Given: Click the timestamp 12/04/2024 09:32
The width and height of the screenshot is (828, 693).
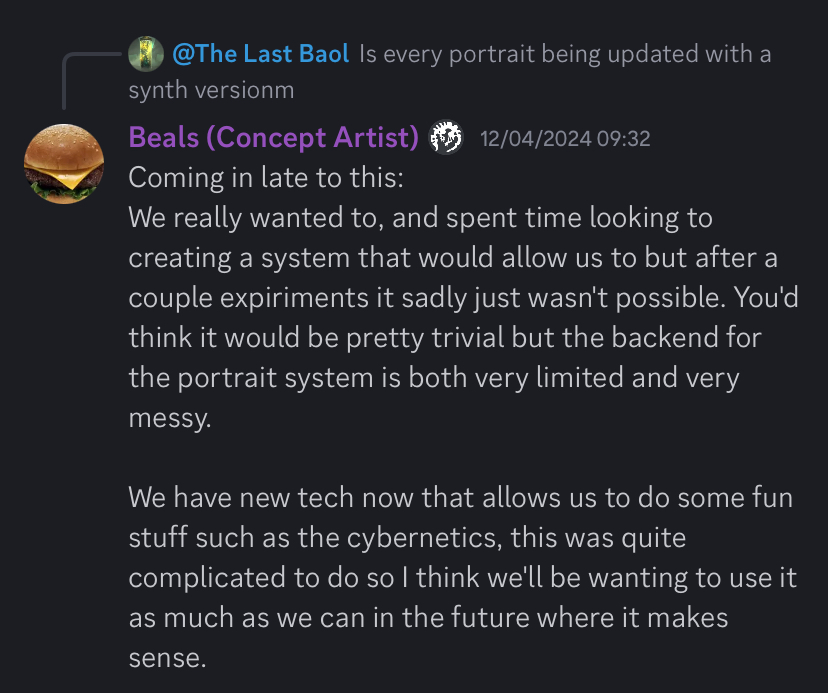Looking at the screenshot, I should click(565, 139).
